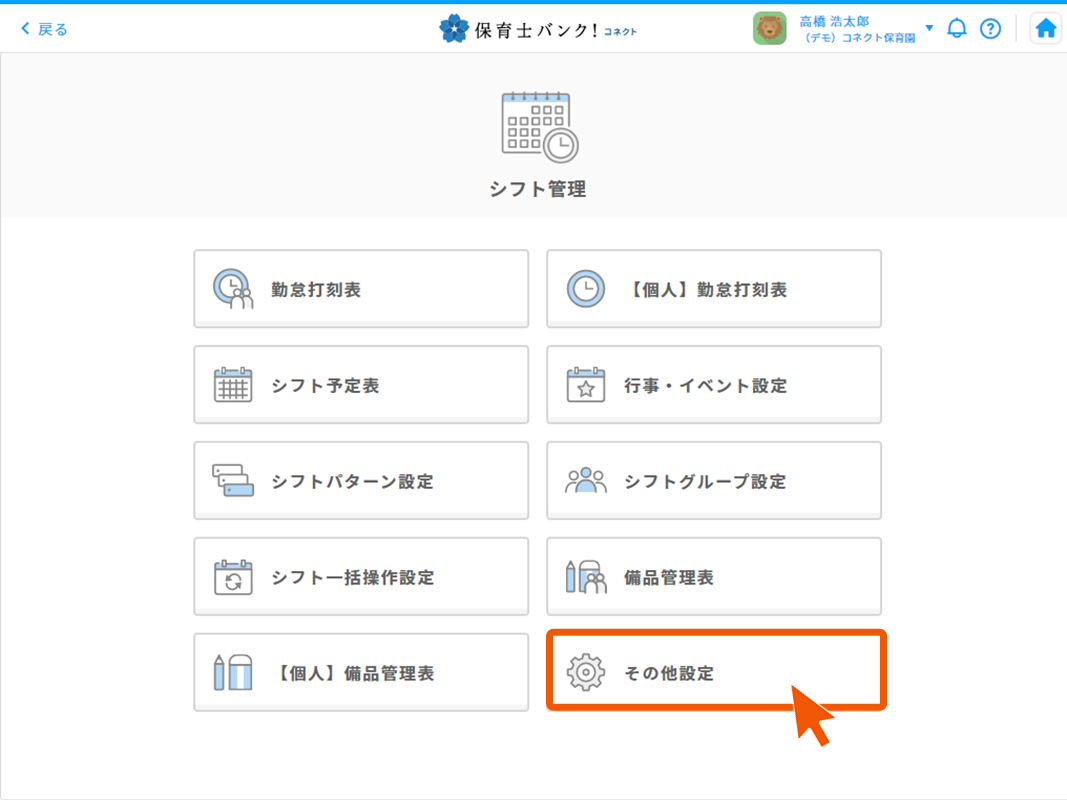Click the home icon in header
This screenshot has height=800, width=1067.
click(1045, 28)
